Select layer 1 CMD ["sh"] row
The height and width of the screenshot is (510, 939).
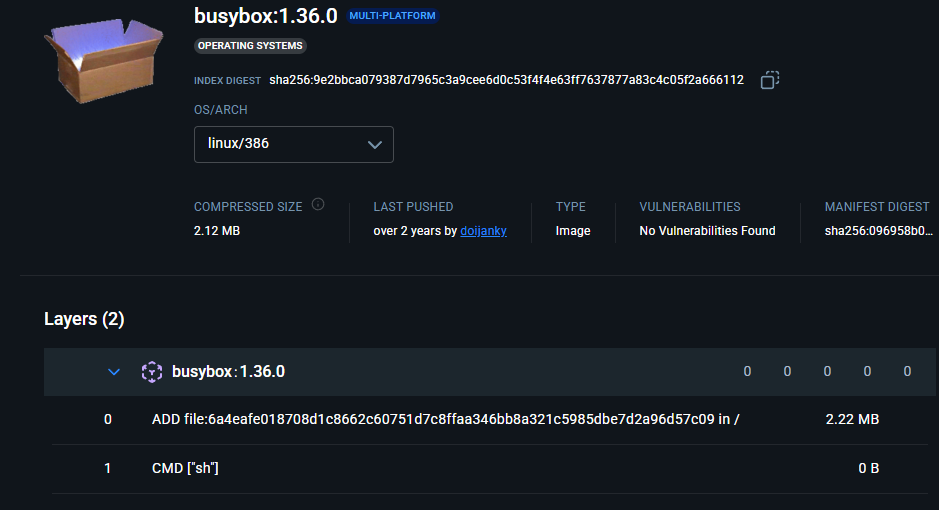pos(489,469)
